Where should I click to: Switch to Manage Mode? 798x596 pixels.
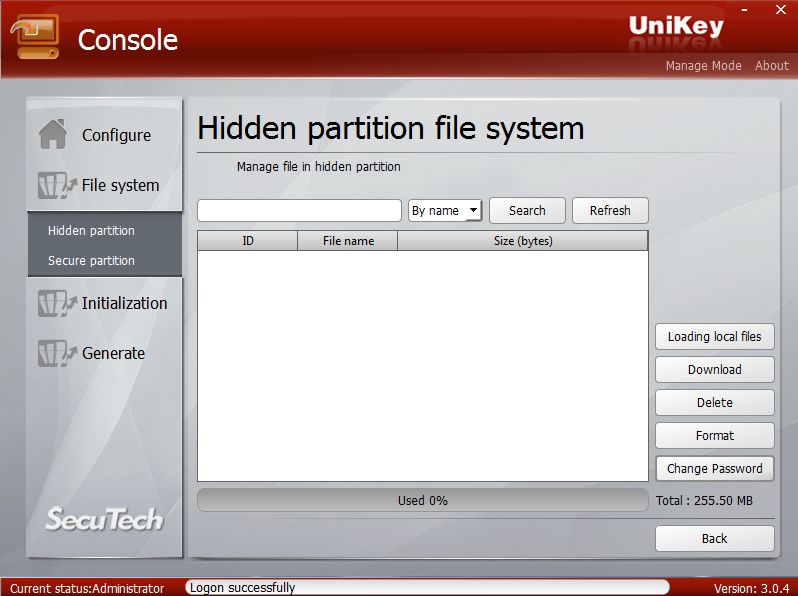tap(703, 66)
